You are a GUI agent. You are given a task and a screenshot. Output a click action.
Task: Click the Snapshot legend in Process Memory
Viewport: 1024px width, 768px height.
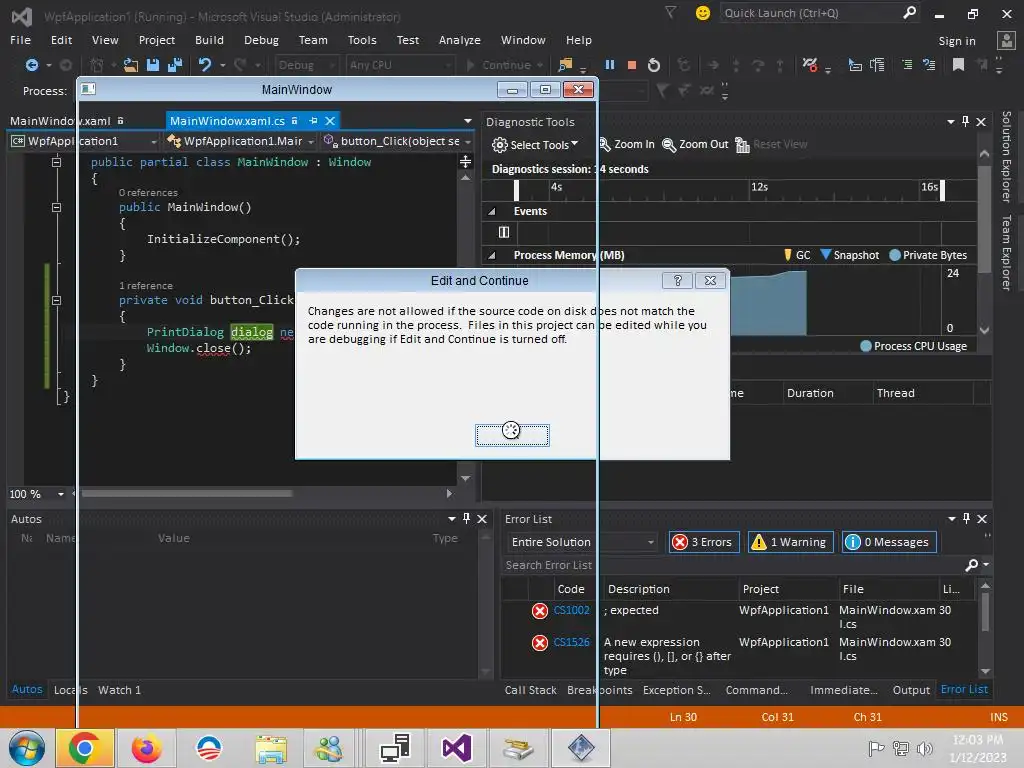click(850, 255)
